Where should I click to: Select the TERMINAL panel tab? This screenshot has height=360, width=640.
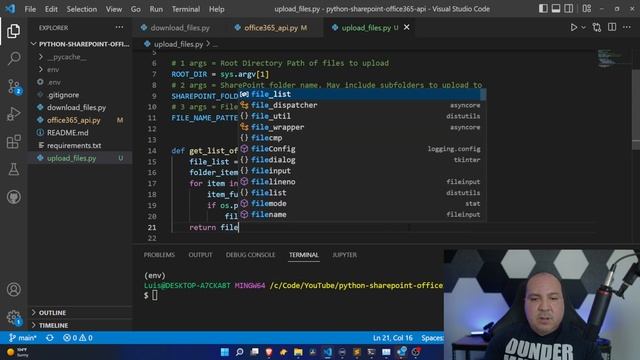(x=304, y=255)
